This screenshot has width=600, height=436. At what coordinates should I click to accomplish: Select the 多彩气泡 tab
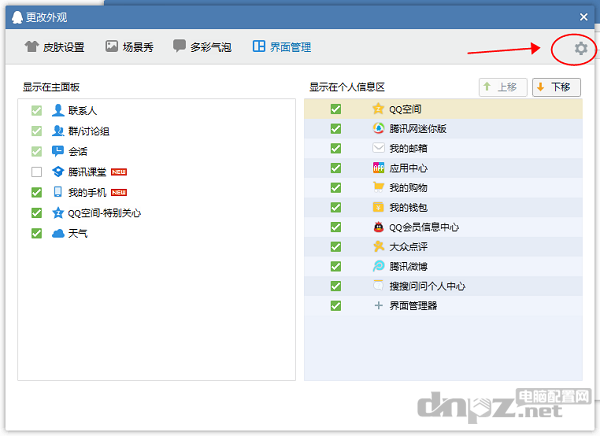point(203,47)
